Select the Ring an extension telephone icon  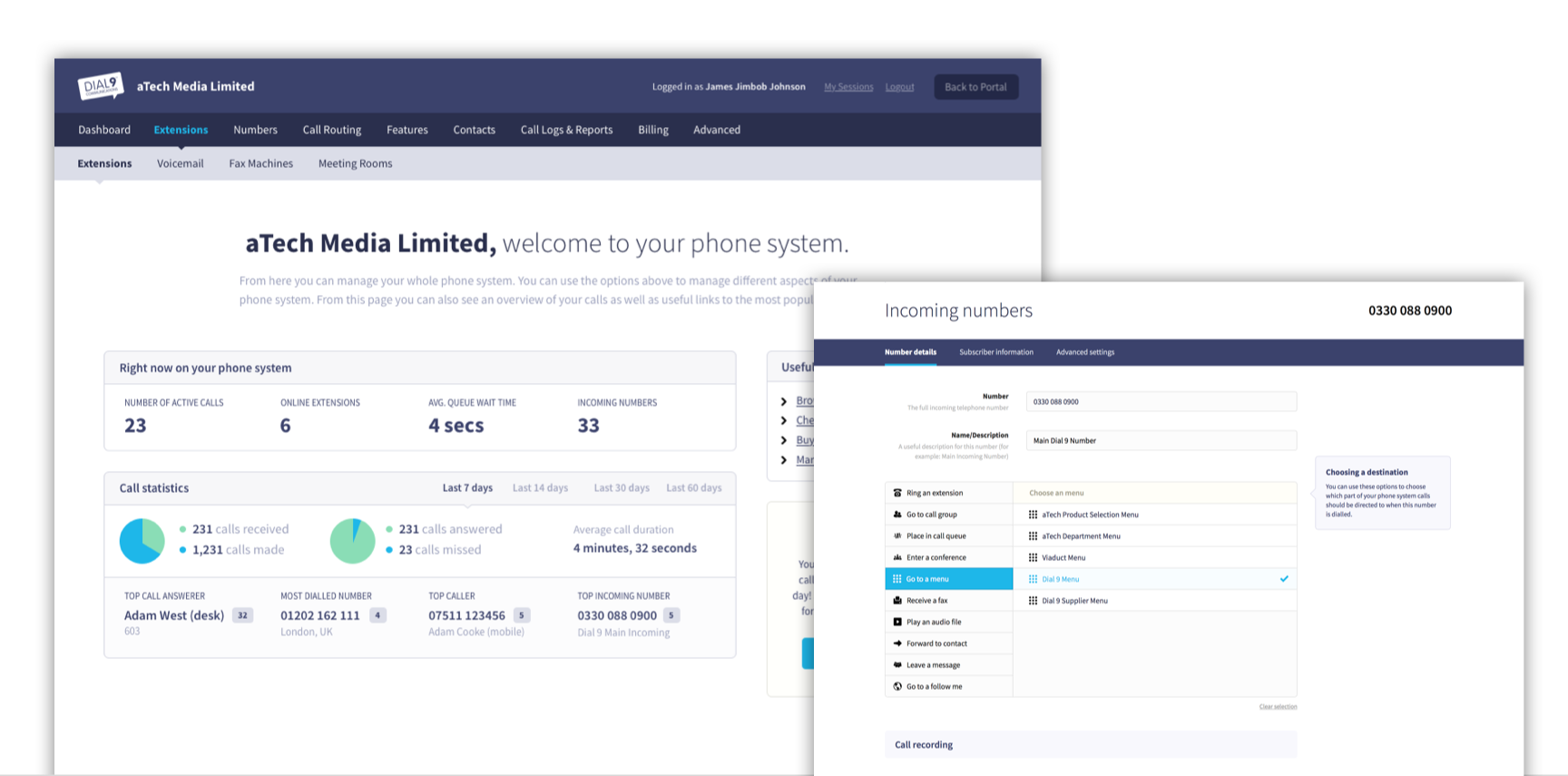897,493
